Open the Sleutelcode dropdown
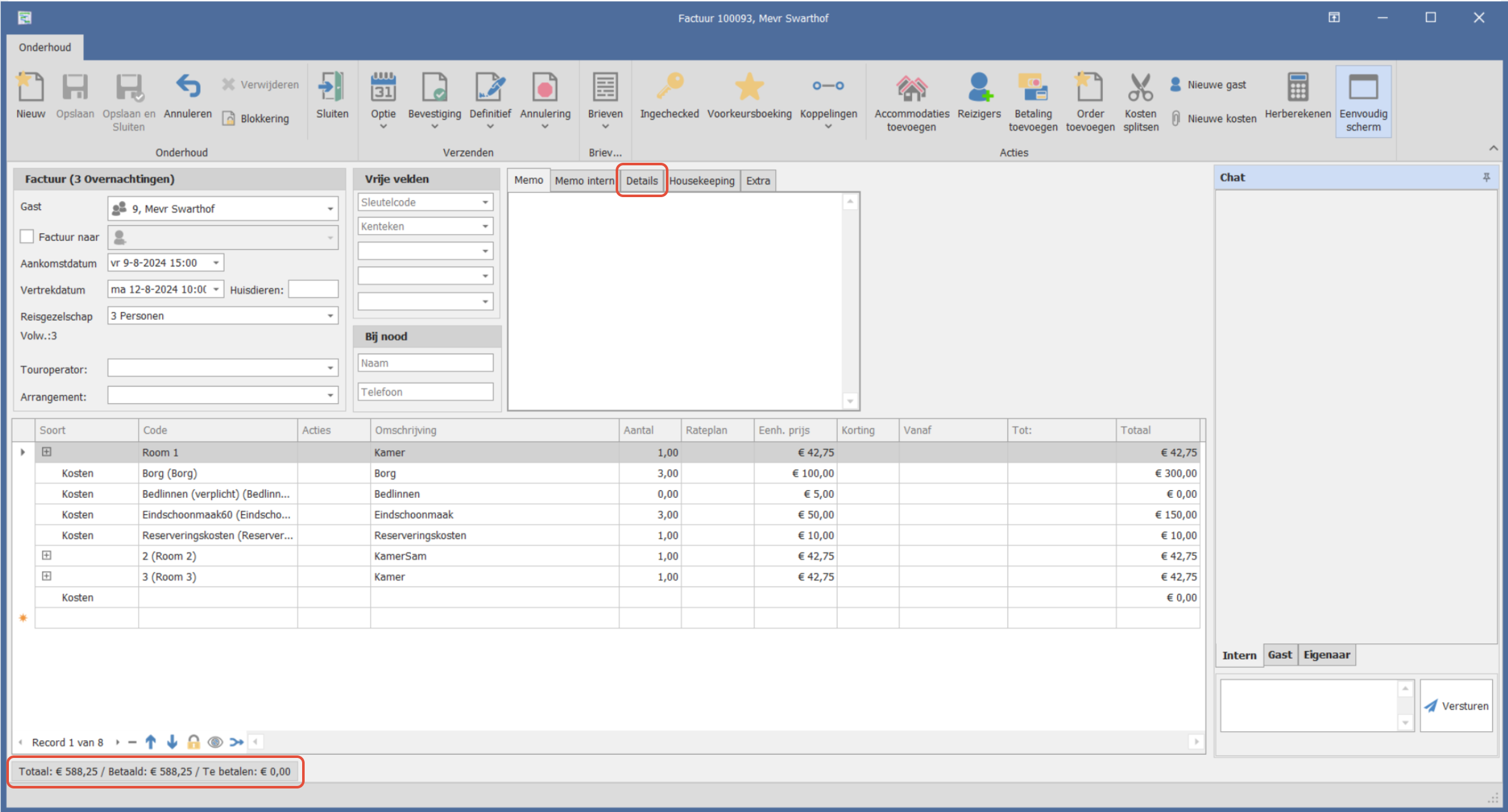 click(x=485, y=202)
